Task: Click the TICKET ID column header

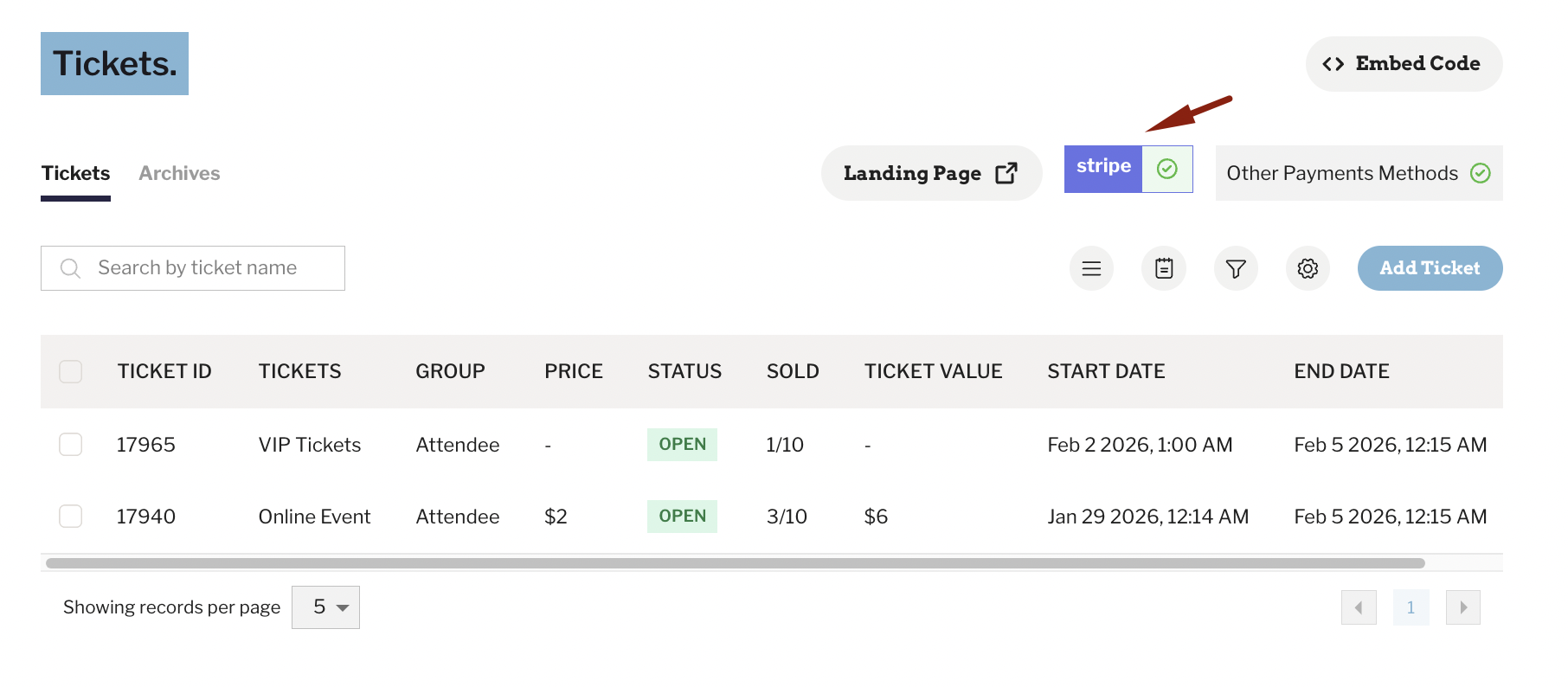Action: (164, 371)
